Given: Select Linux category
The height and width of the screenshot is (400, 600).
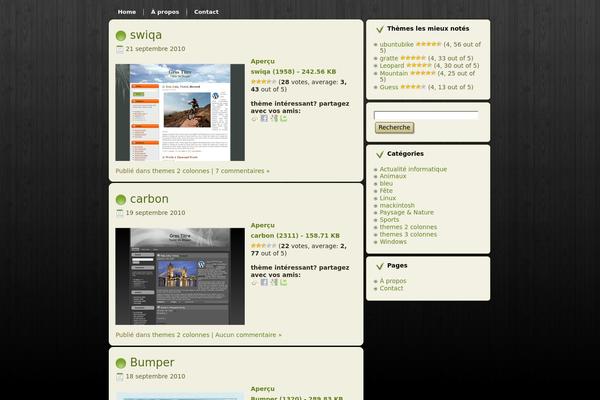Looking at the screenshot, I should pyautogui.click(x=388, y=198).
